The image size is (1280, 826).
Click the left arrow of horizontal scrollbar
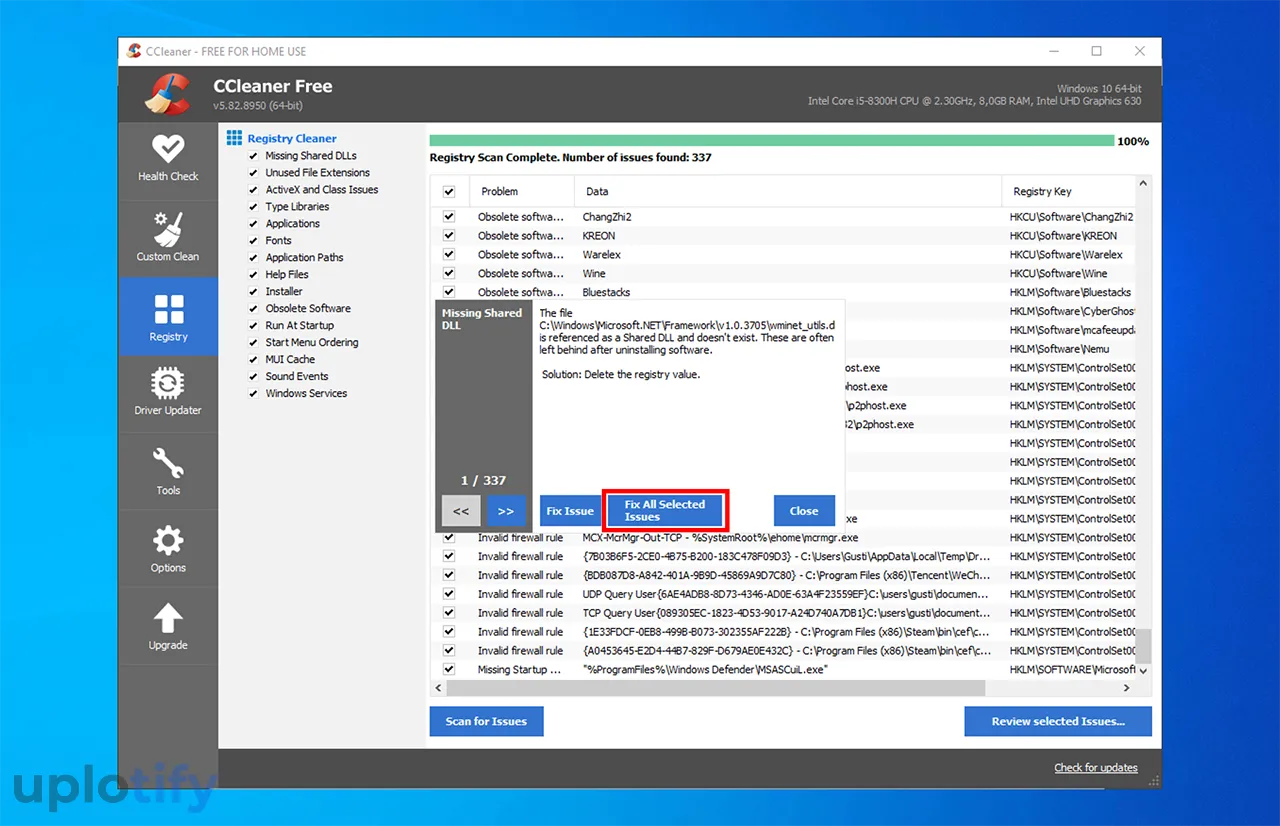point(440,688)
